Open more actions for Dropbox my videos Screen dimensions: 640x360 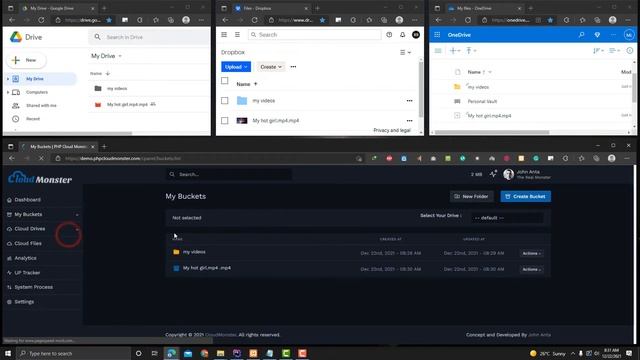click(x=409, y=100)
